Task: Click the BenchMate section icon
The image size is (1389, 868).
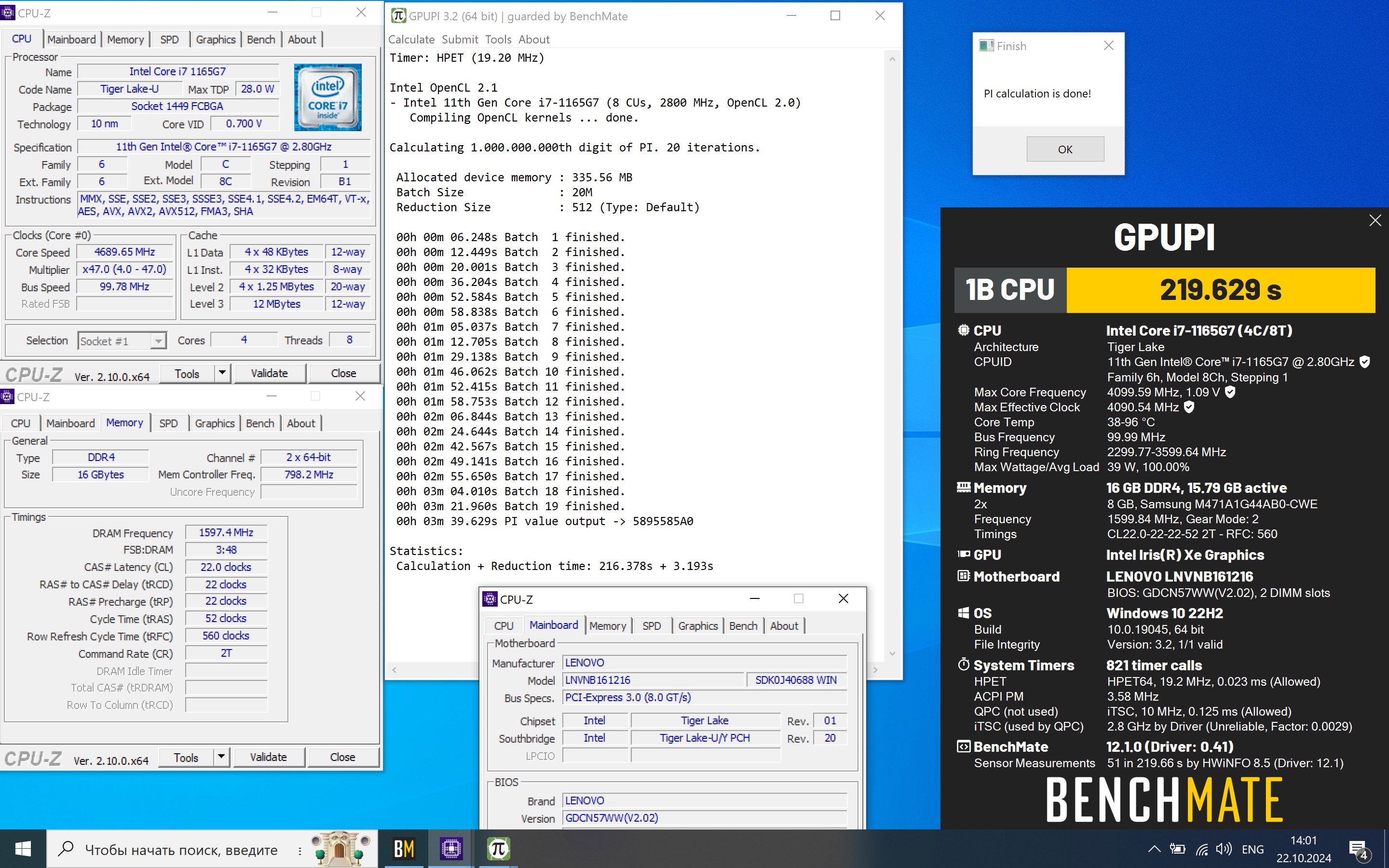Action: point(963,746)
